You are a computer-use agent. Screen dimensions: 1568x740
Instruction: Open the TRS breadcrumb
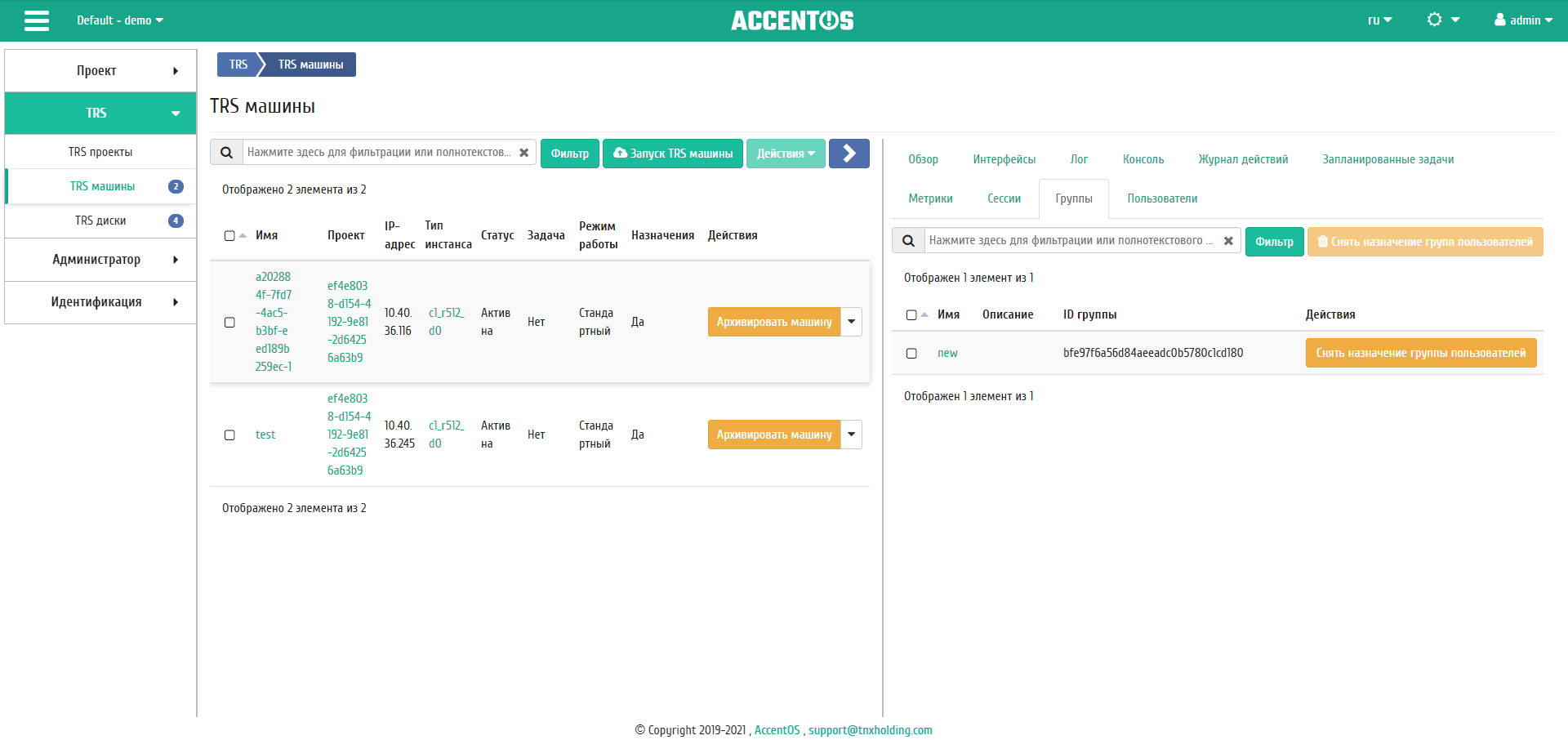click(238, 65)
